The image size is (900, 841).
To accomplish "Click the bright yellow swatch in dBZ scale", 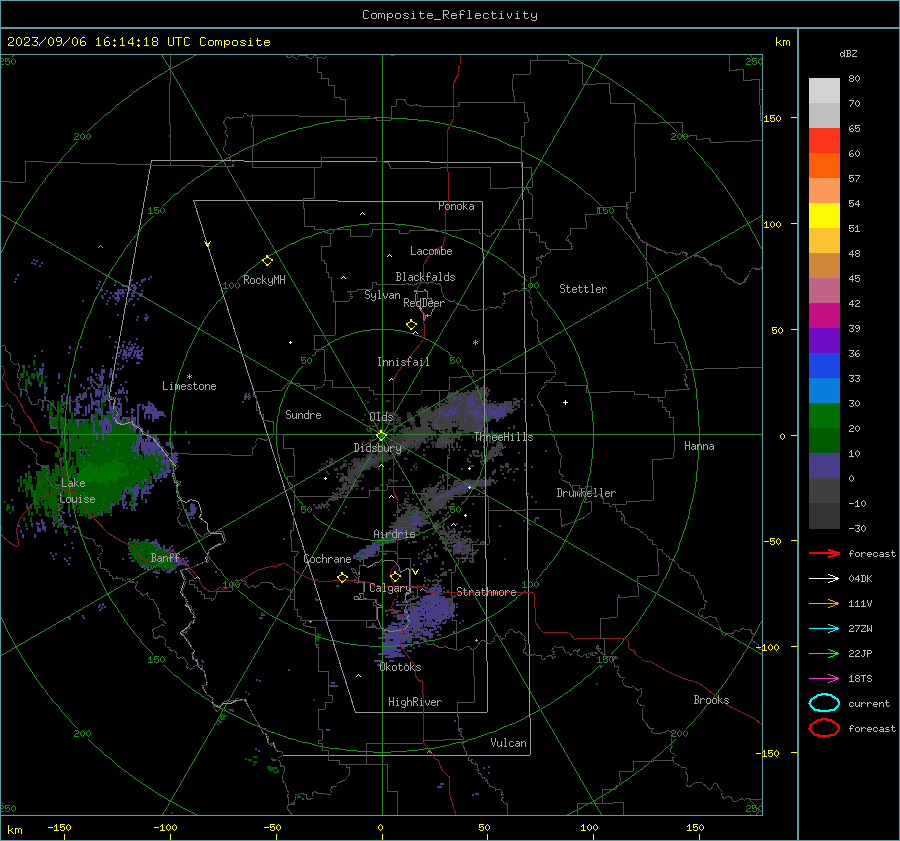I will 824,216.
